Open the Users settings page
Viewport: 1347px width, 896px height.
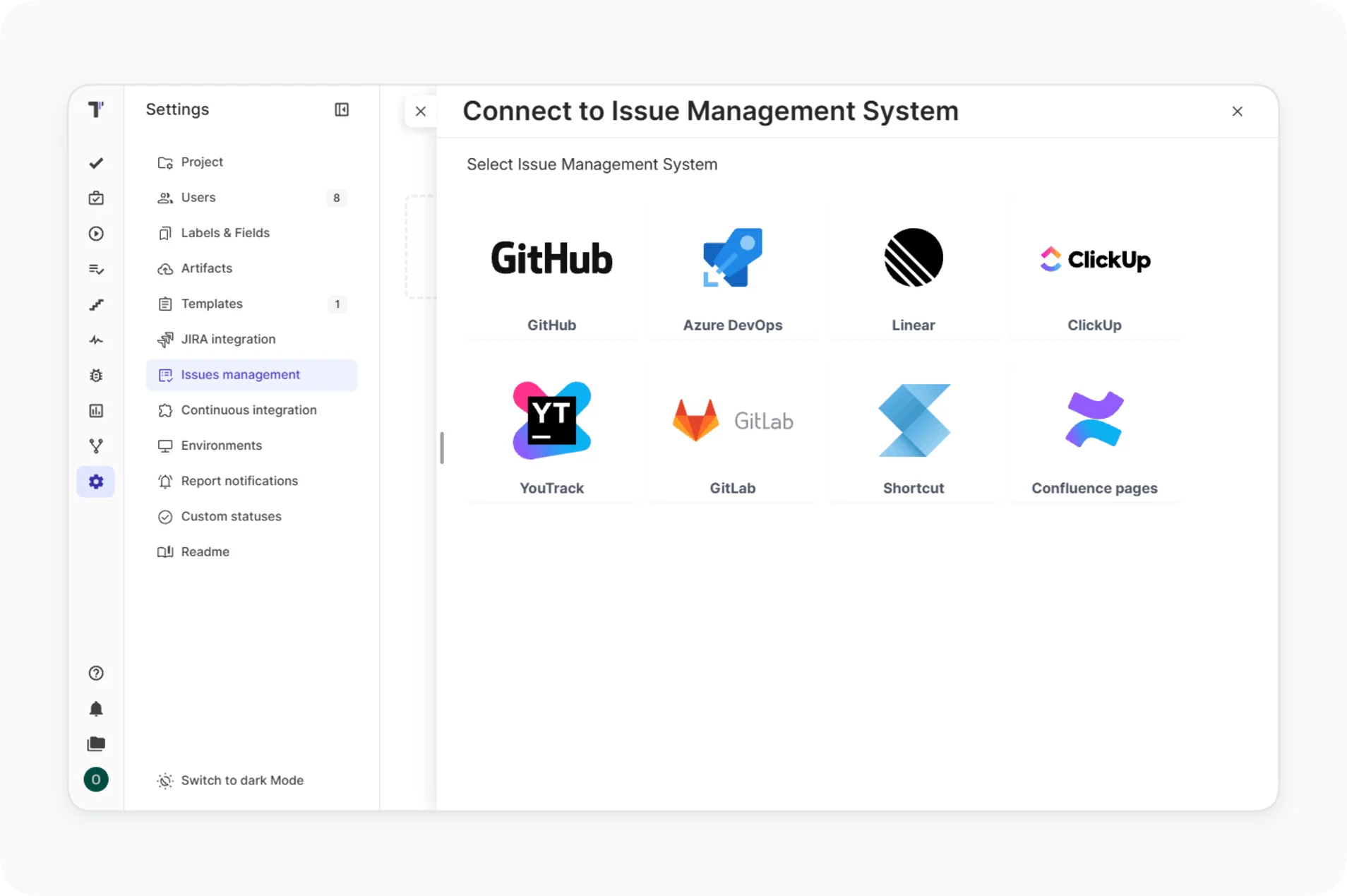(x=251, y=198)
